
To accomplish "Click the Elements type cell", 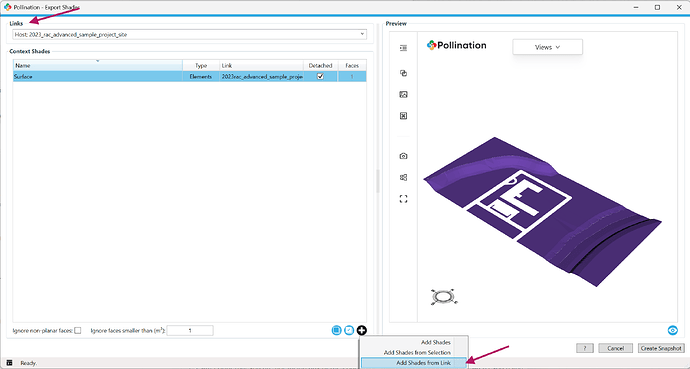I will (x=201, y=77).
